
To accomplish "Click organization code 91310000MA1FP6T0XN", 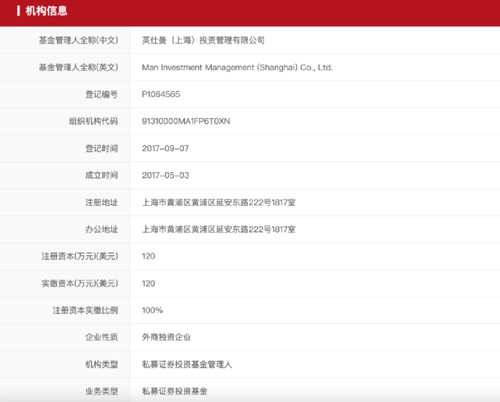I will coord(186,121).
